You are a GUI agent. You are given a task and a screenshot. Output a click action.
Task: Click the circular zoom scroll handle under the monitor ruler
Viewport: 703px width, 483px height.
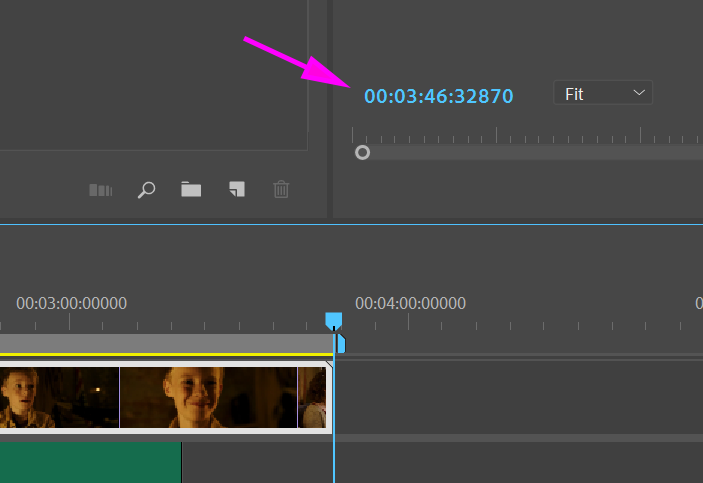pyautogui.click(x=362, y=152)
